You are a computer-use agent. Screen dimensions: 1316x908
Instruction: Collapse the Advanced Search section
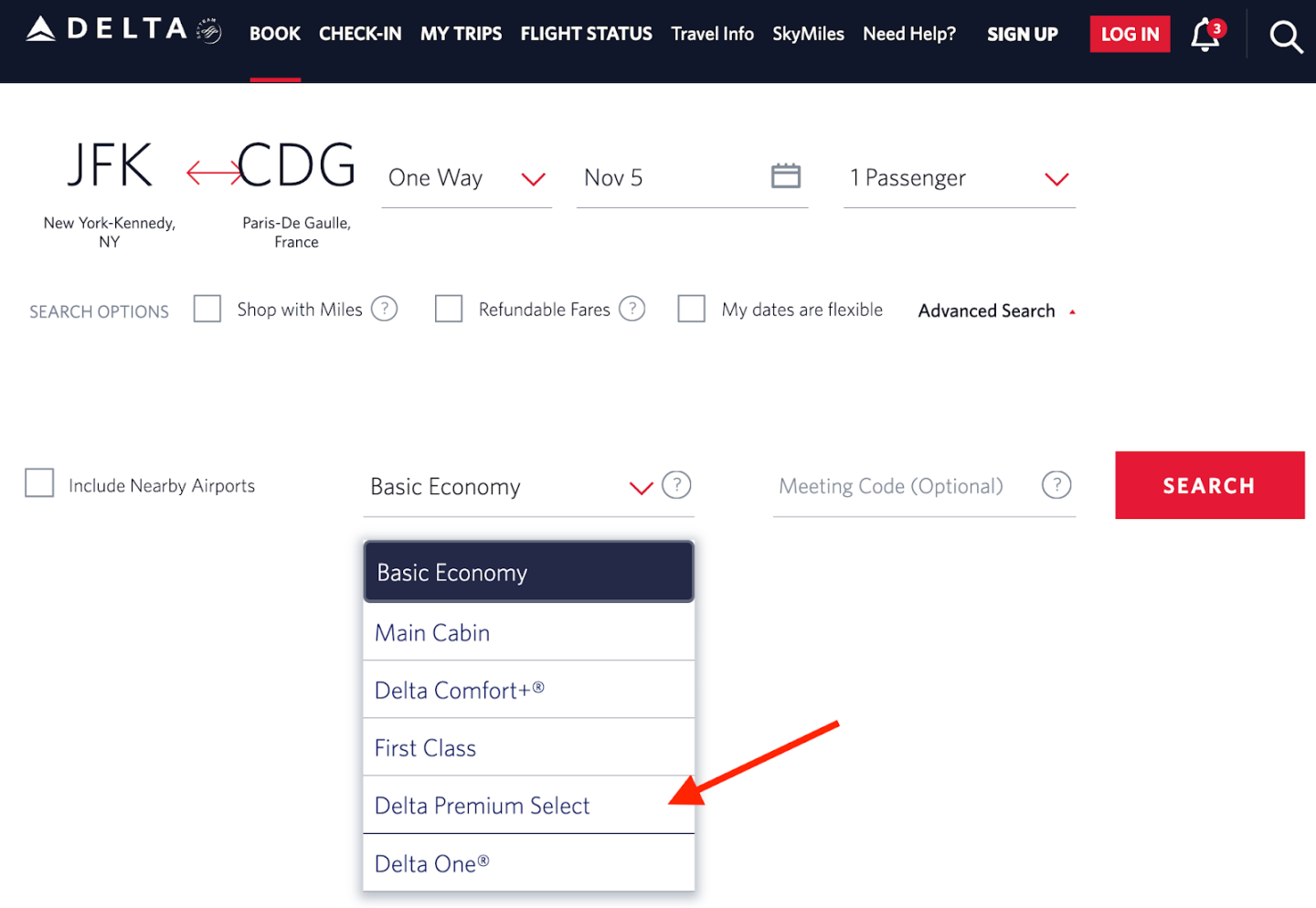996,311
